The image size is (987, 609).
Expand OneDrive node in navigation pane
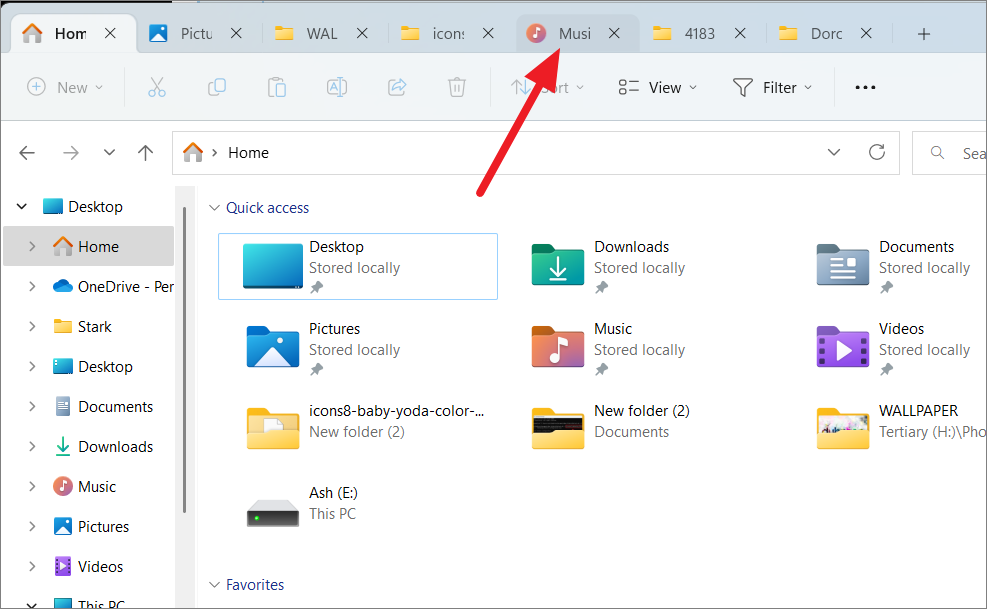click(x=32, y=287)
